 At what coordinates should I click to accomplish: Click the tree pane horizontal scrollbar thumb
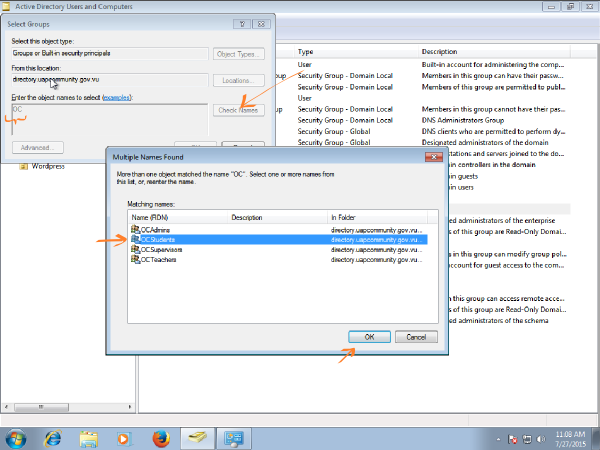click(x=41, y=407)
